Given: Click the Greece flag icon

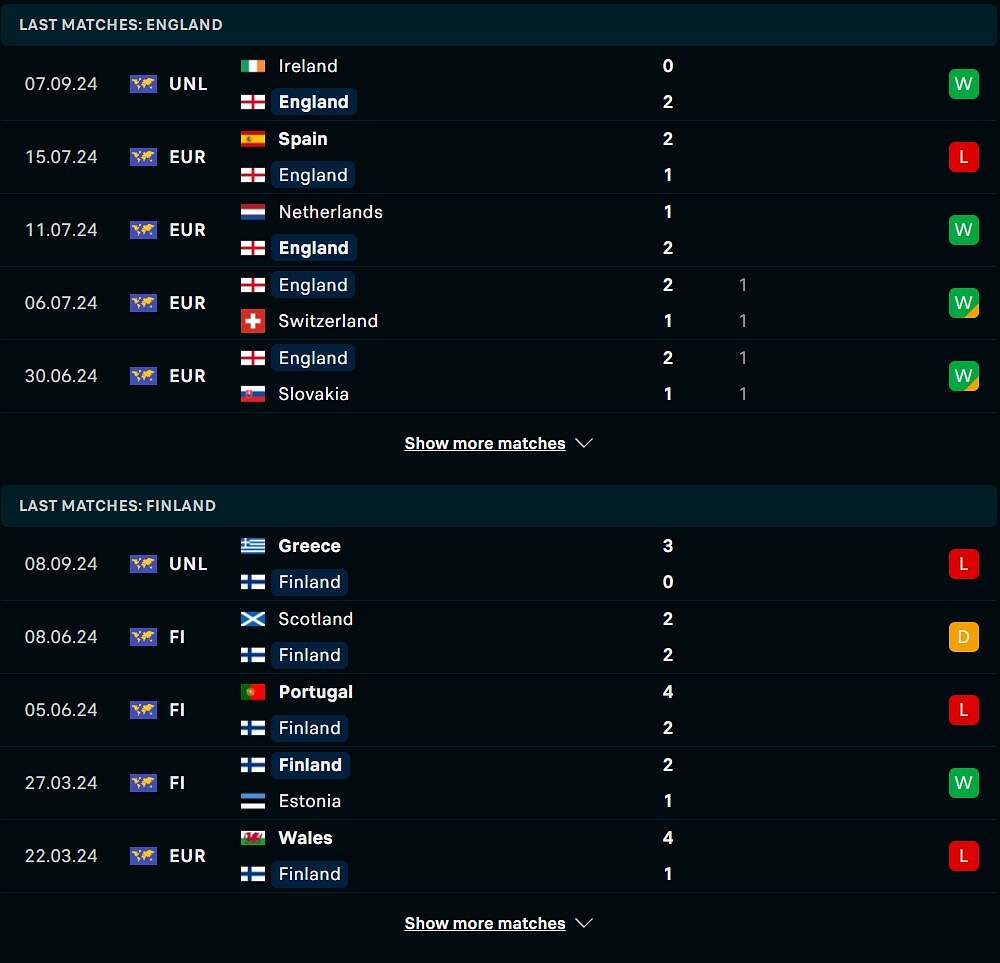Looking at the screenshot, I should click(253, 546).
